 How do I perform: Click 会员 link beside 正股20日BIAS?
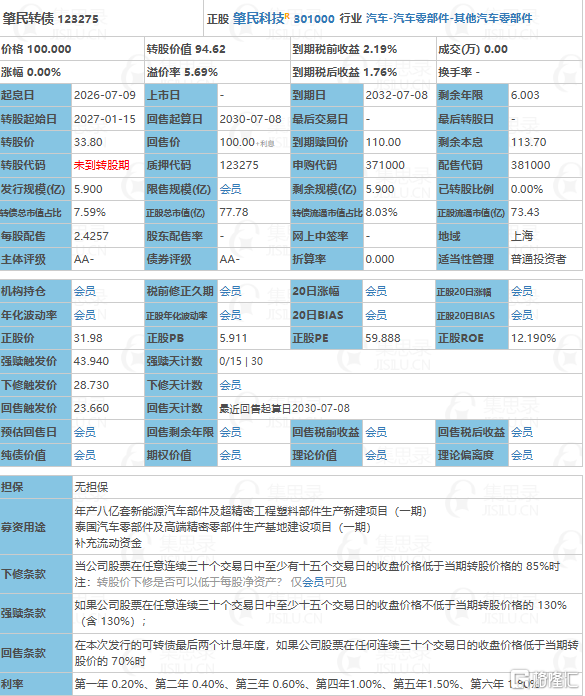[522, 315]
